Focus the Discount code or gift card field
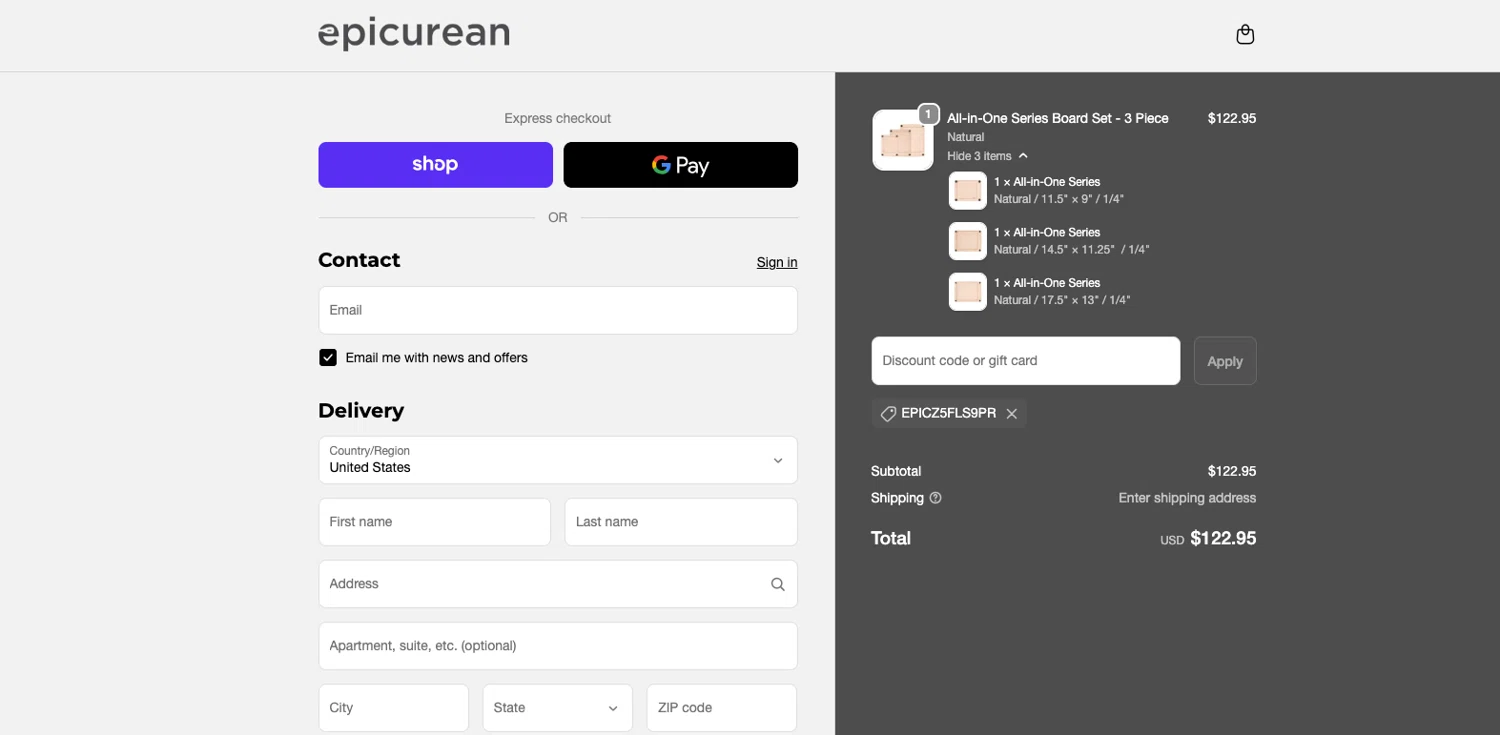 tap(1026, 361)
